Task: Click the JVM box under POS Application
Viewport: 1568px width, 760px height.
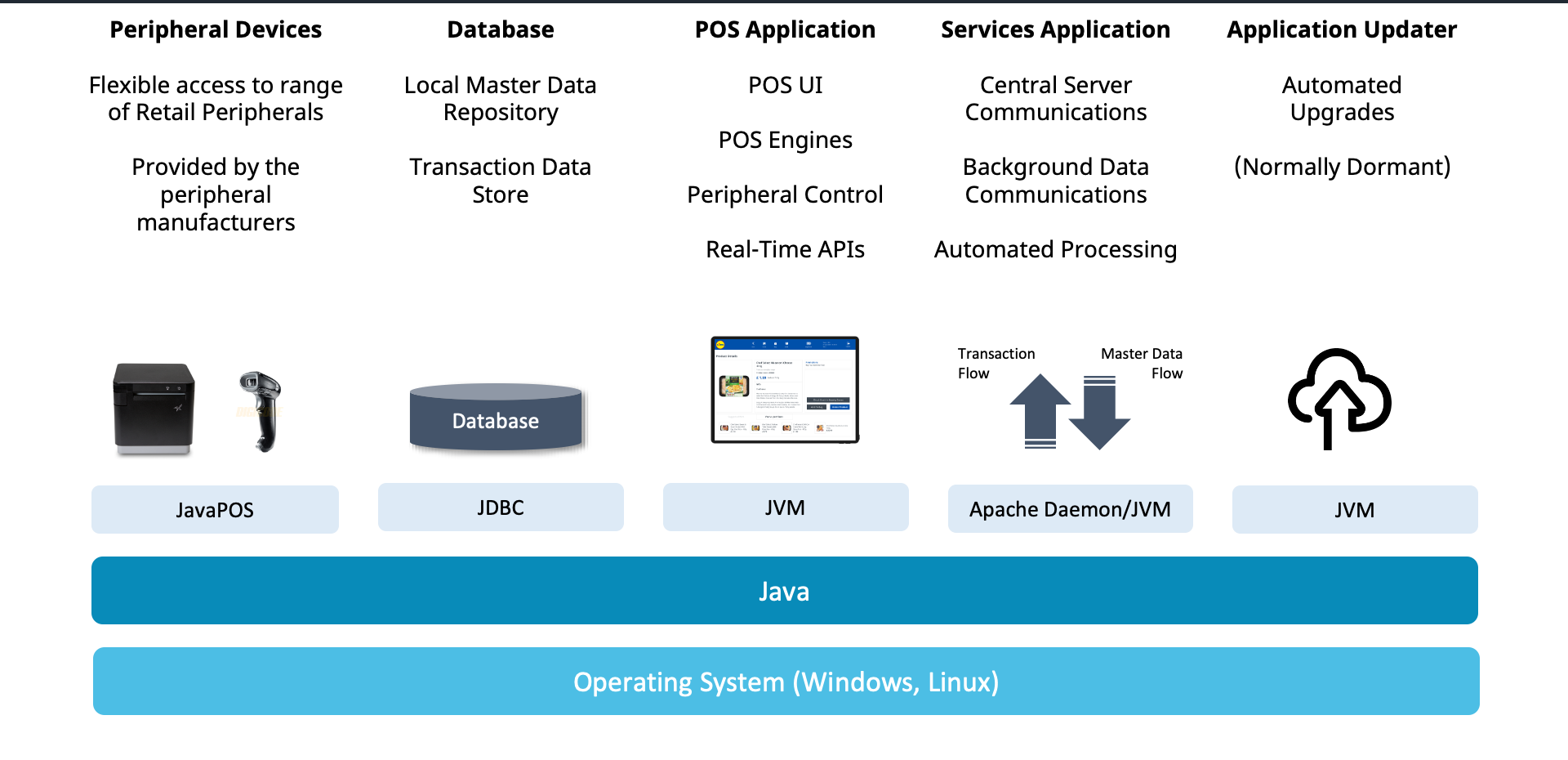Action: [785, 507]
